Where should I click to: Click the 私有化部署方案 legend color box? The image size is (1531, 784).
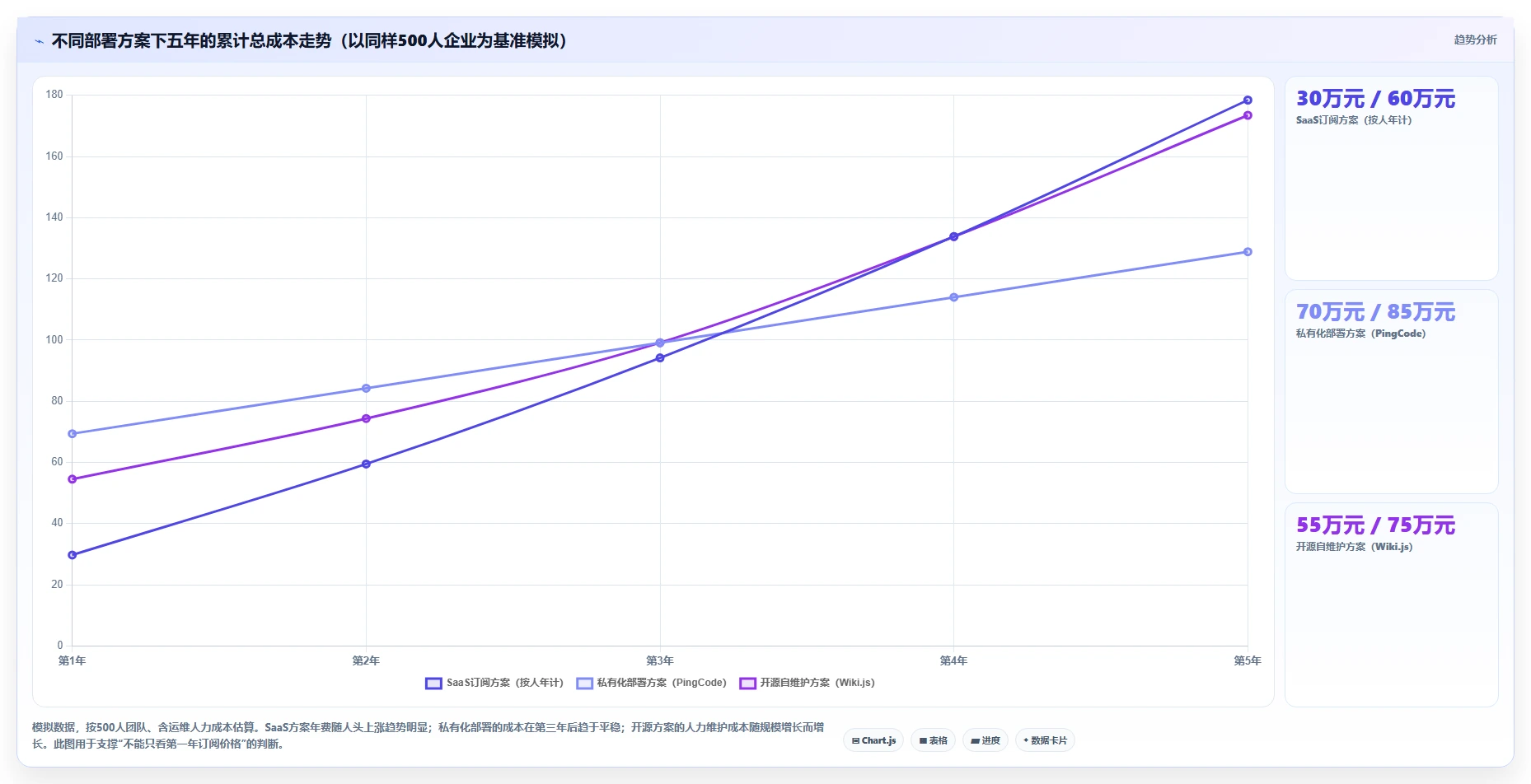pos(584,683)
